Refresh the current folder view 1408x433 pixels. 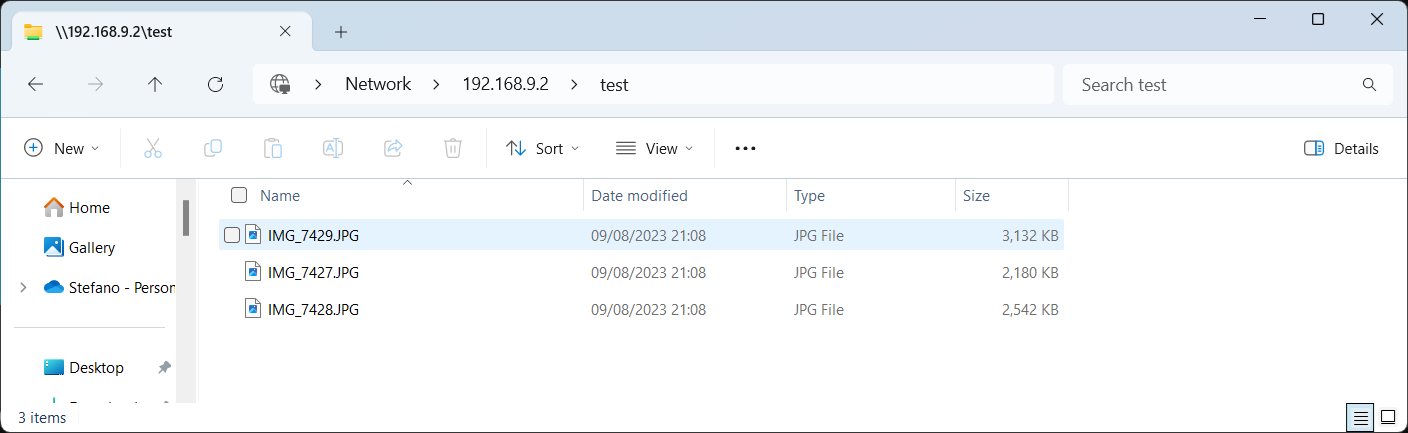point(215,85)
